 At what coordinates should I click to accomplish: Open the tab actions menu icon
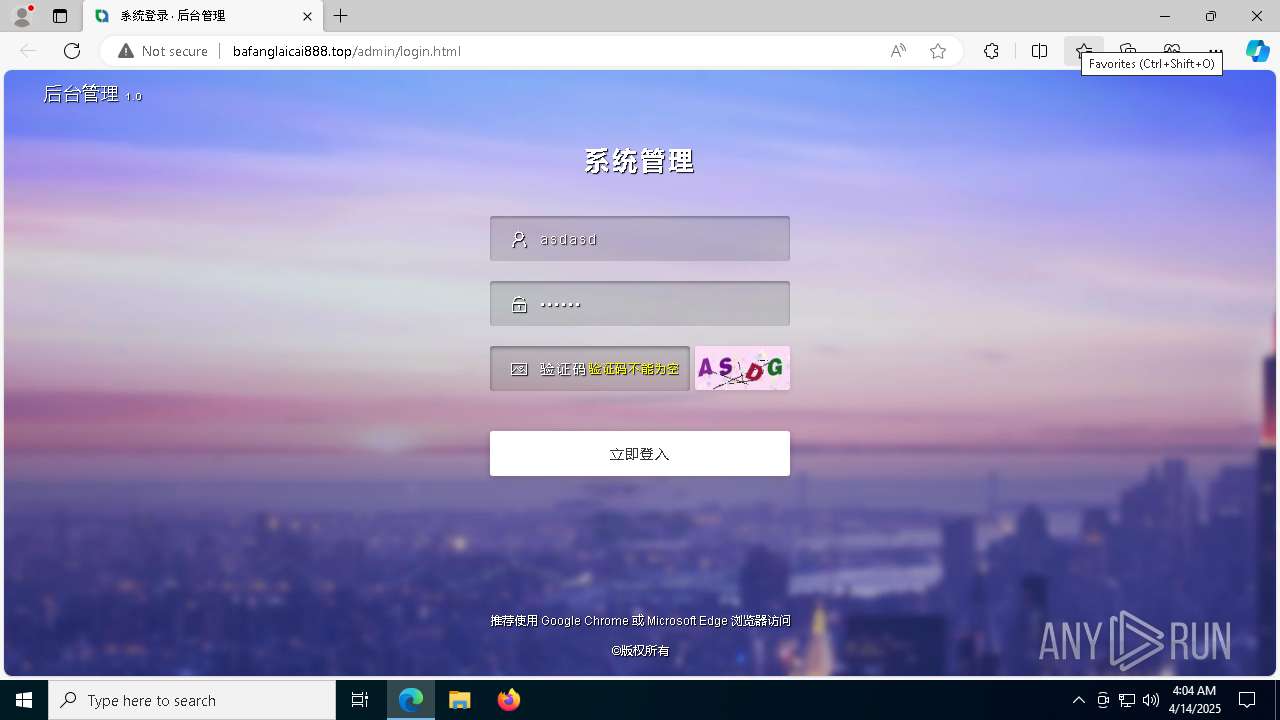click(60, 16)
